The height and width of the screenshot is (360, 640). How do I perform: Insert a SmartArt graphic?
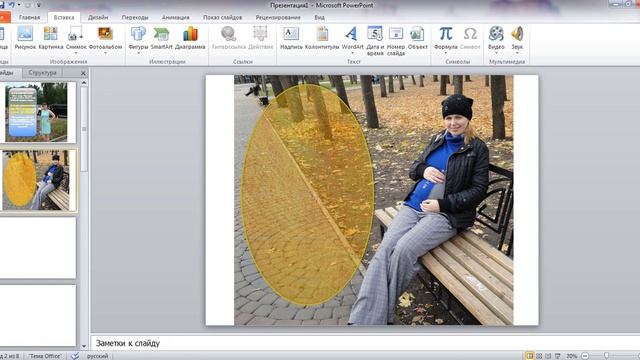161,38
